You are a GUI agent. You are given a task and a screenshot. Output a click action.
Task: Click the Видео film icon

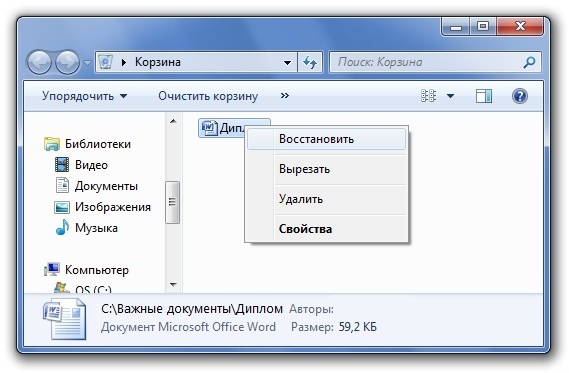62,165
